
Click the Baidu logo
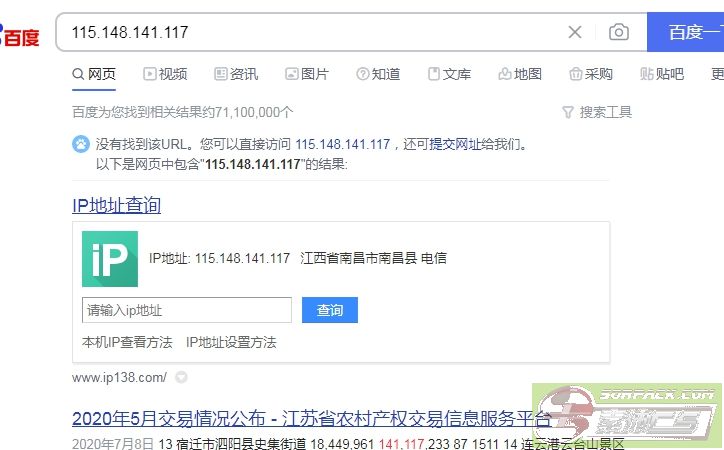pyautogui.click(x=20, y=35)
